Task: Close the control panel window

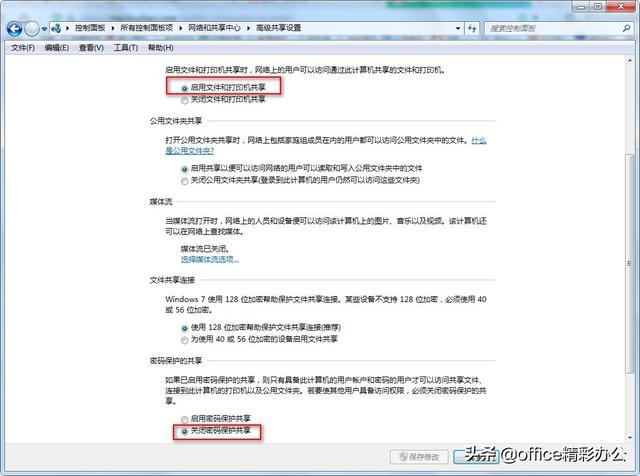Action: point(621,7)
